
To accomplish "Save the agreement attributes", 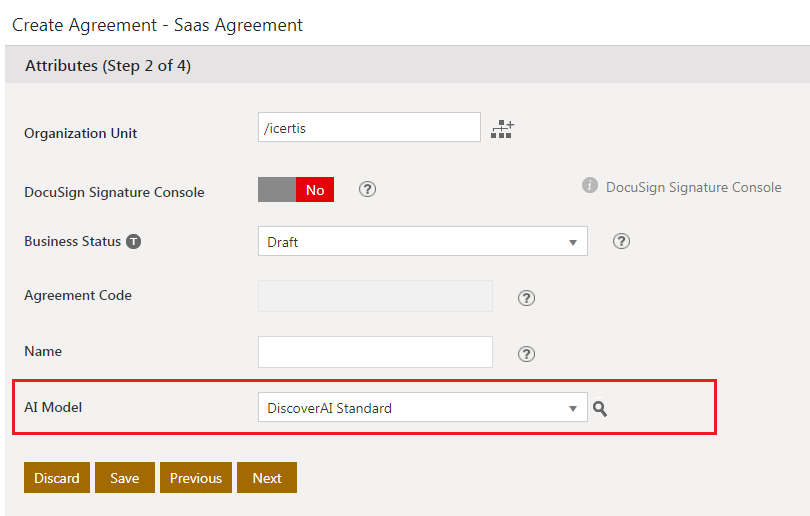I will (x=125, y=478).
